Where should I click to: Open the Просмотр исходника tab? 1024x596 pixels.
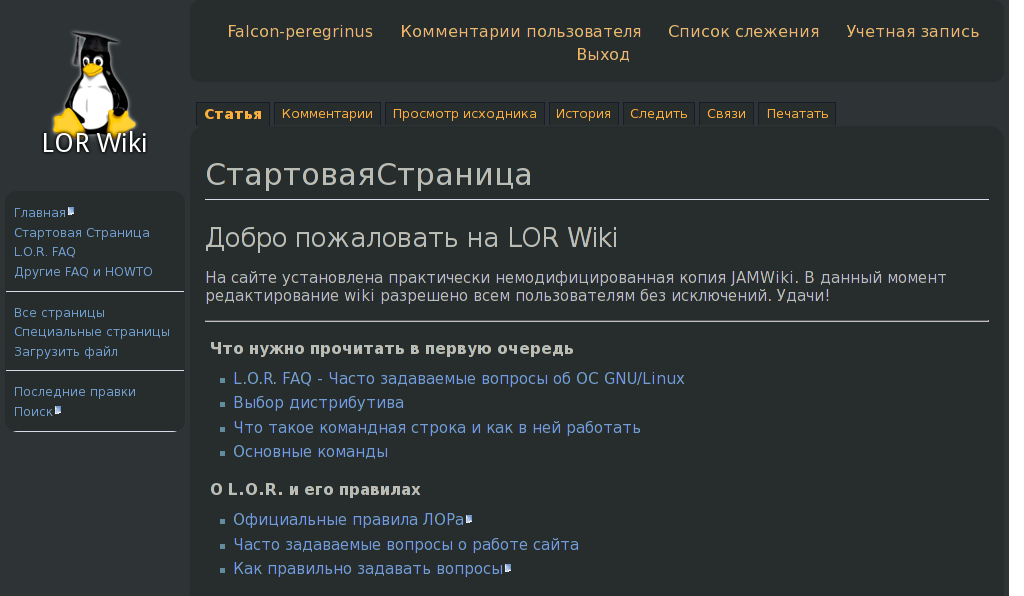point(464,113)
